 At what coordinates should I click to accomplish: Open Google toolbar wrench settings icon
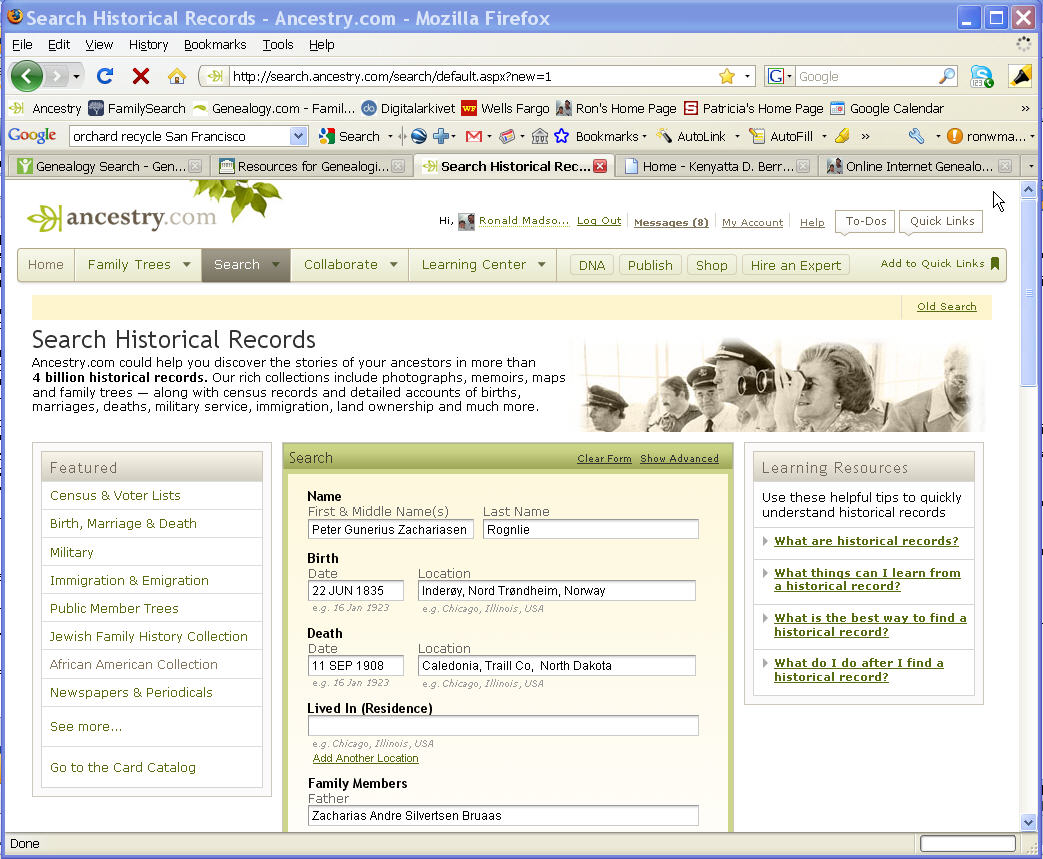coord(917,136)
